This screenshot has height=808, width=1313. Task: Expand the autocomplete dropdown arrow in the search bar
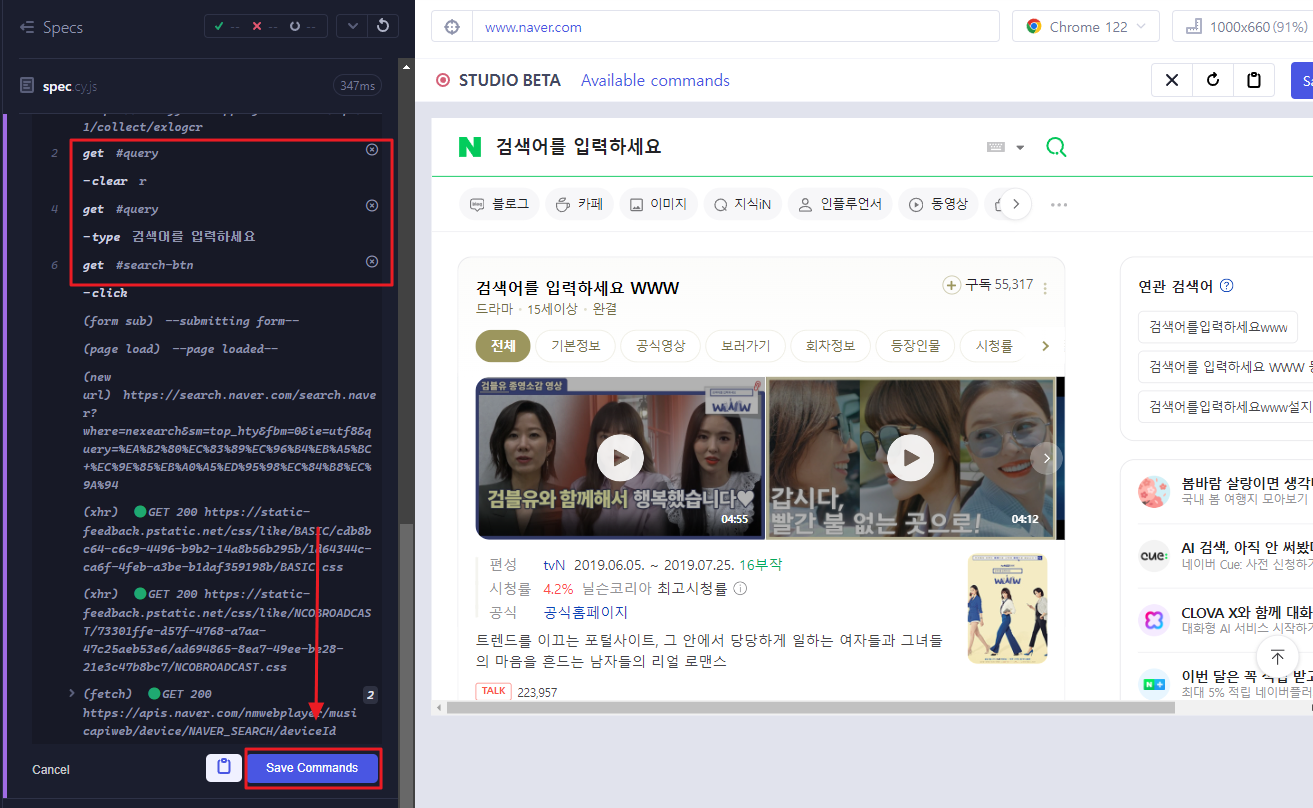coord(1020,147)
